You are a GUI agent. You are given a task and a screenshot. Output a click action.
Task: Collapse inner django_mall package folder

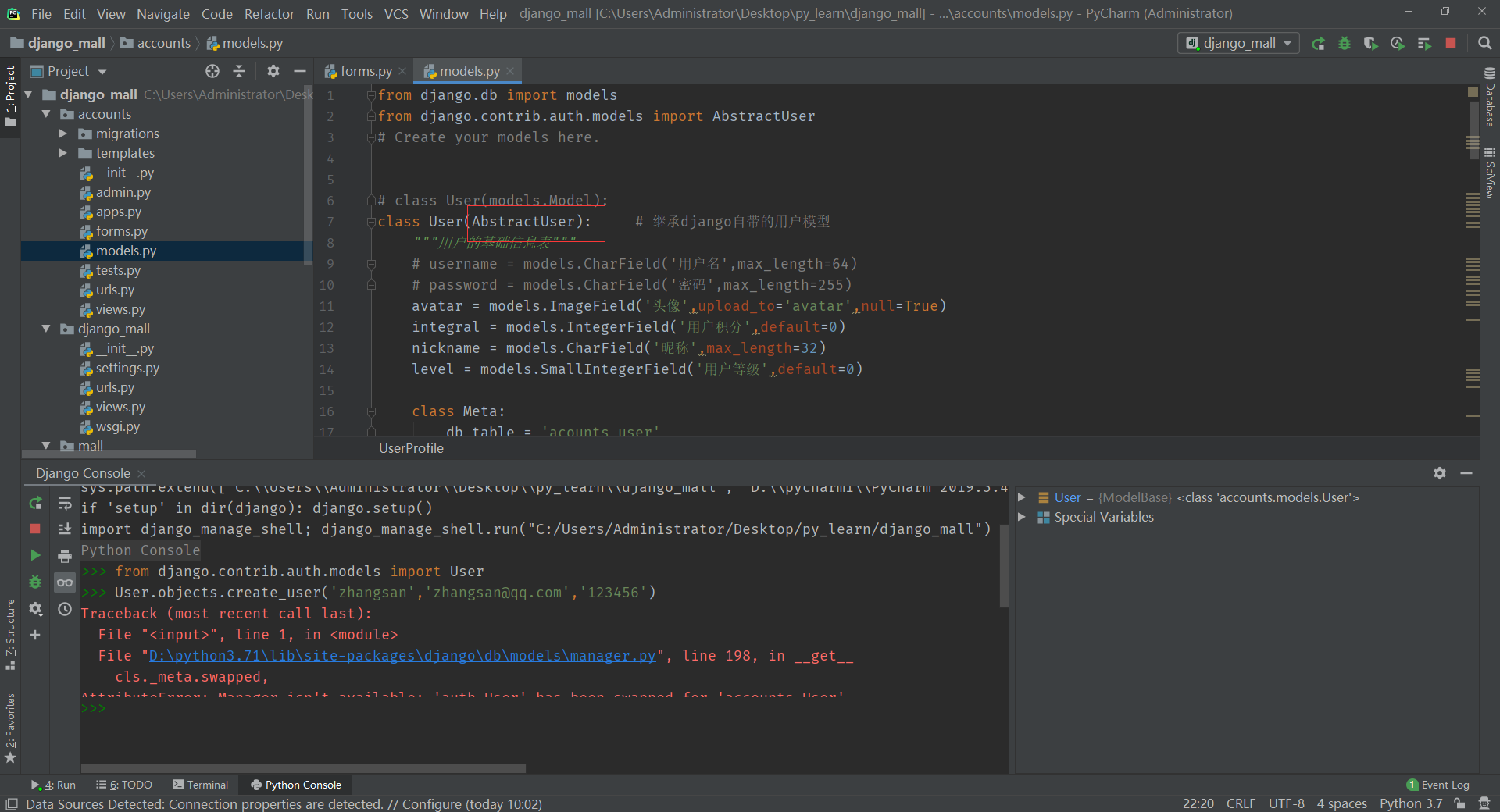tap(46, 329)
